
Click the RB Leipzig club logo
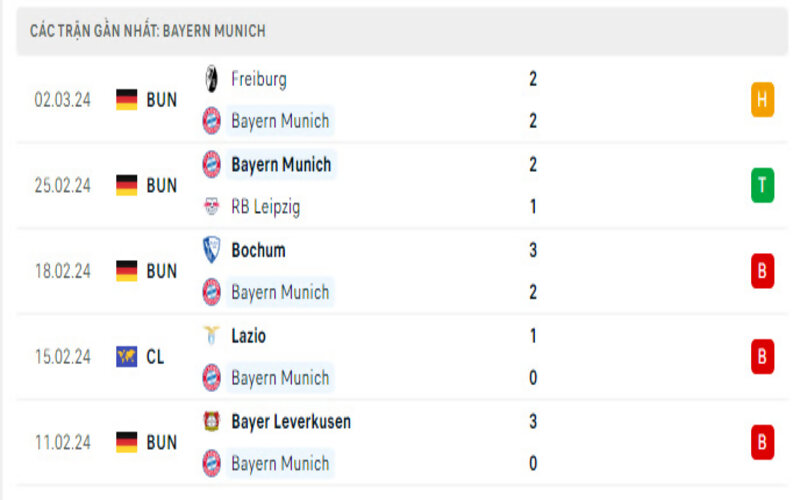click(x=211, y=207)
